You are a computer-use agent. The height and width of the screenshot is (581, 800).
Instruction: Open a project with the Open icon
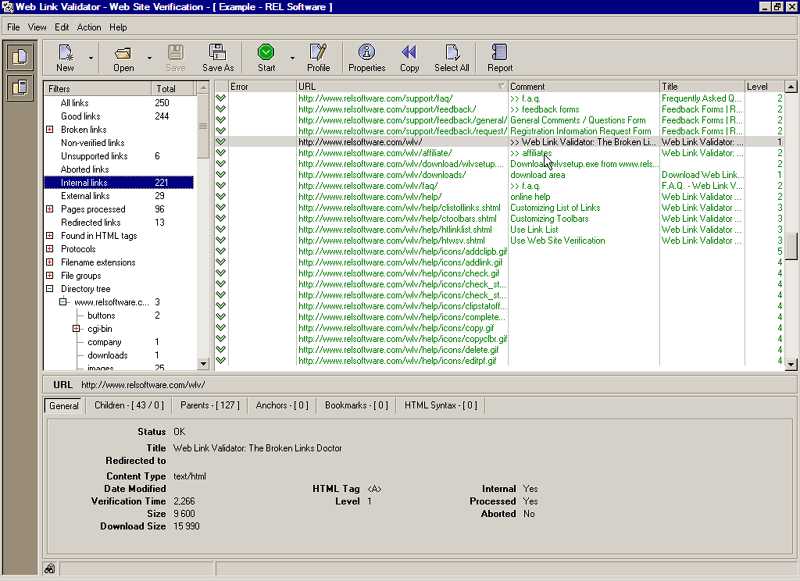pyautogui.click(x=123, y=58)
